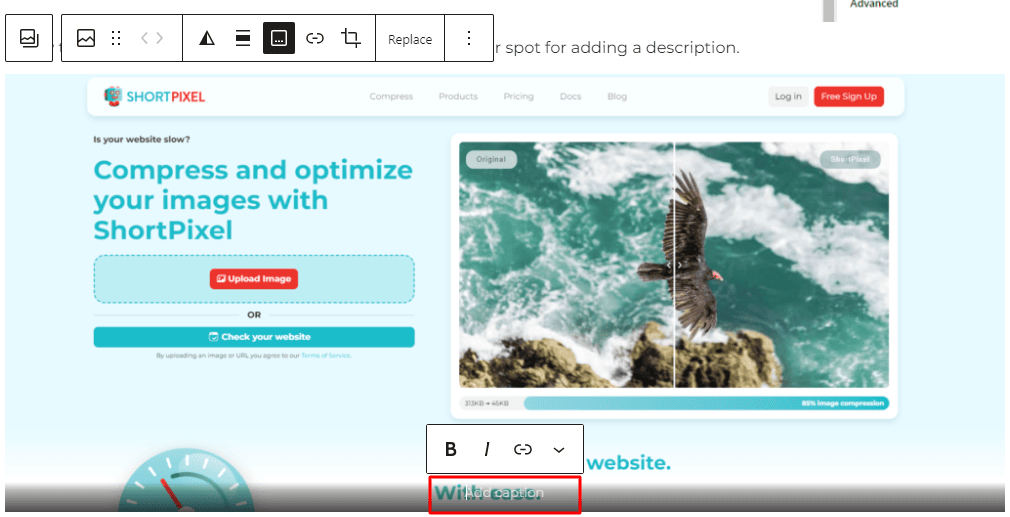Click Pricing in the image navbar
This screenshot has height=517, width=1010.
point(519,97)
